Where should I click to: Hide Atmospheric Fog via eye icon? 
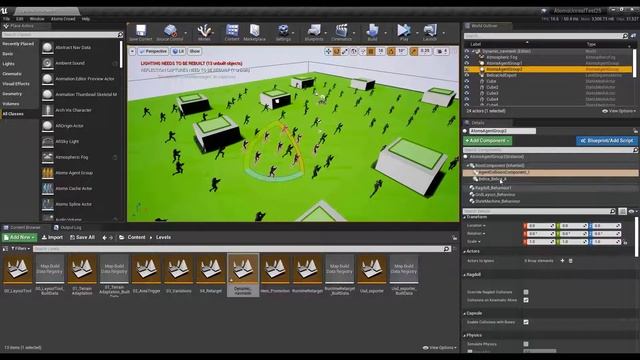467,58
